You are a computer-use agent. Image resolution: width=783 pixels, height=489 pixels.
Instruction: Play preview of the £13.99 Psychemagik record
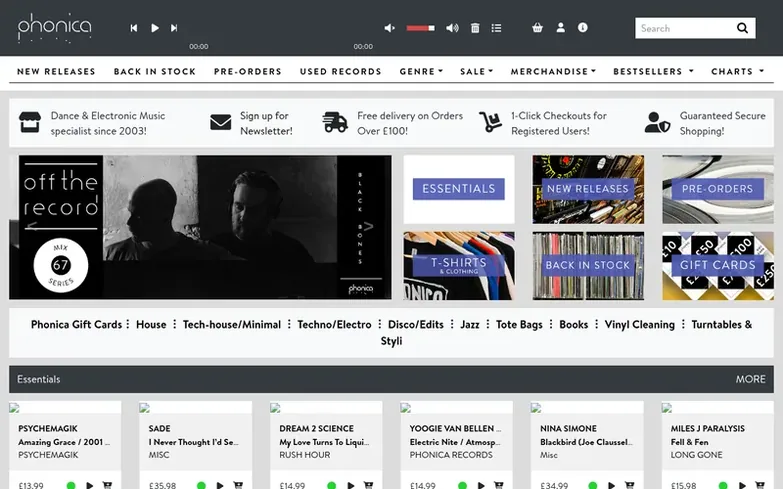point(89,485)
